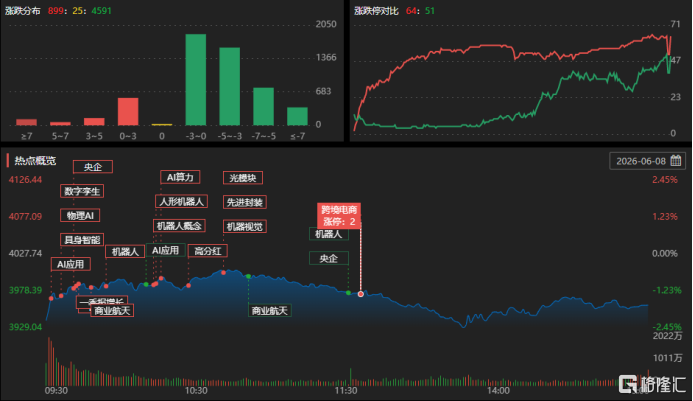This screenshot has width=693, height=401.
Task: Click the 5~7 red distribution bar
Action: click(x=61, y=124)
